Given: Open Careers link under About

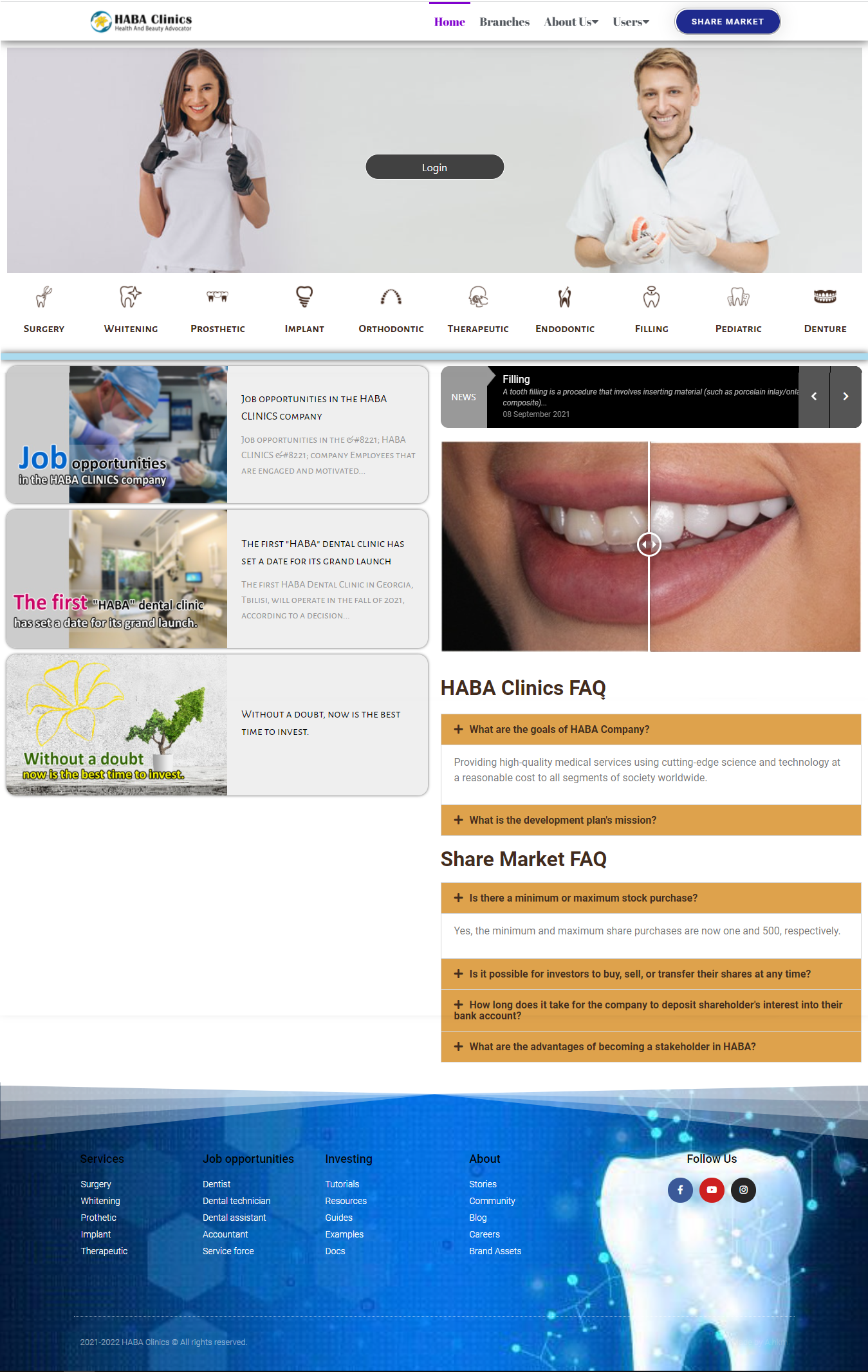Looking at the screenshot, I should pyautogui.click(x=485, y=1234).
